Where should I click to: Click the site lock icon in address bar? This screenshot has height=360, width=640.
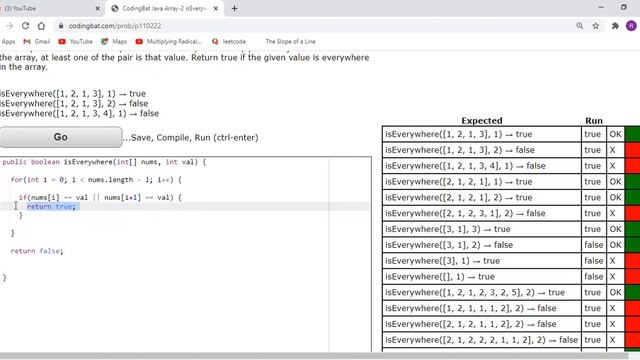[x=61, y=26]
